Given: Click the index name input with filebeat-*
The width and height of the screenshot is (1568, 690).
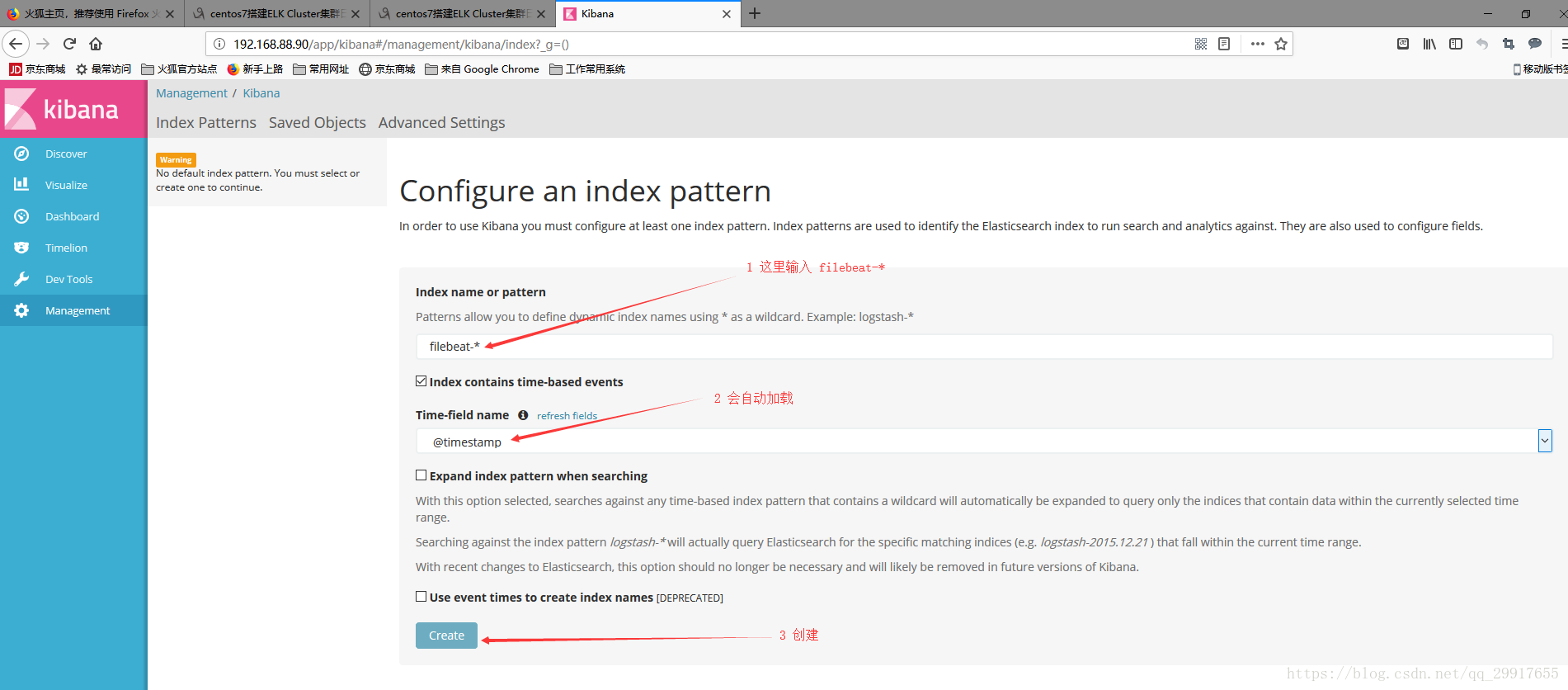Looking at the screenshot, I should click(x=984, y=347).
